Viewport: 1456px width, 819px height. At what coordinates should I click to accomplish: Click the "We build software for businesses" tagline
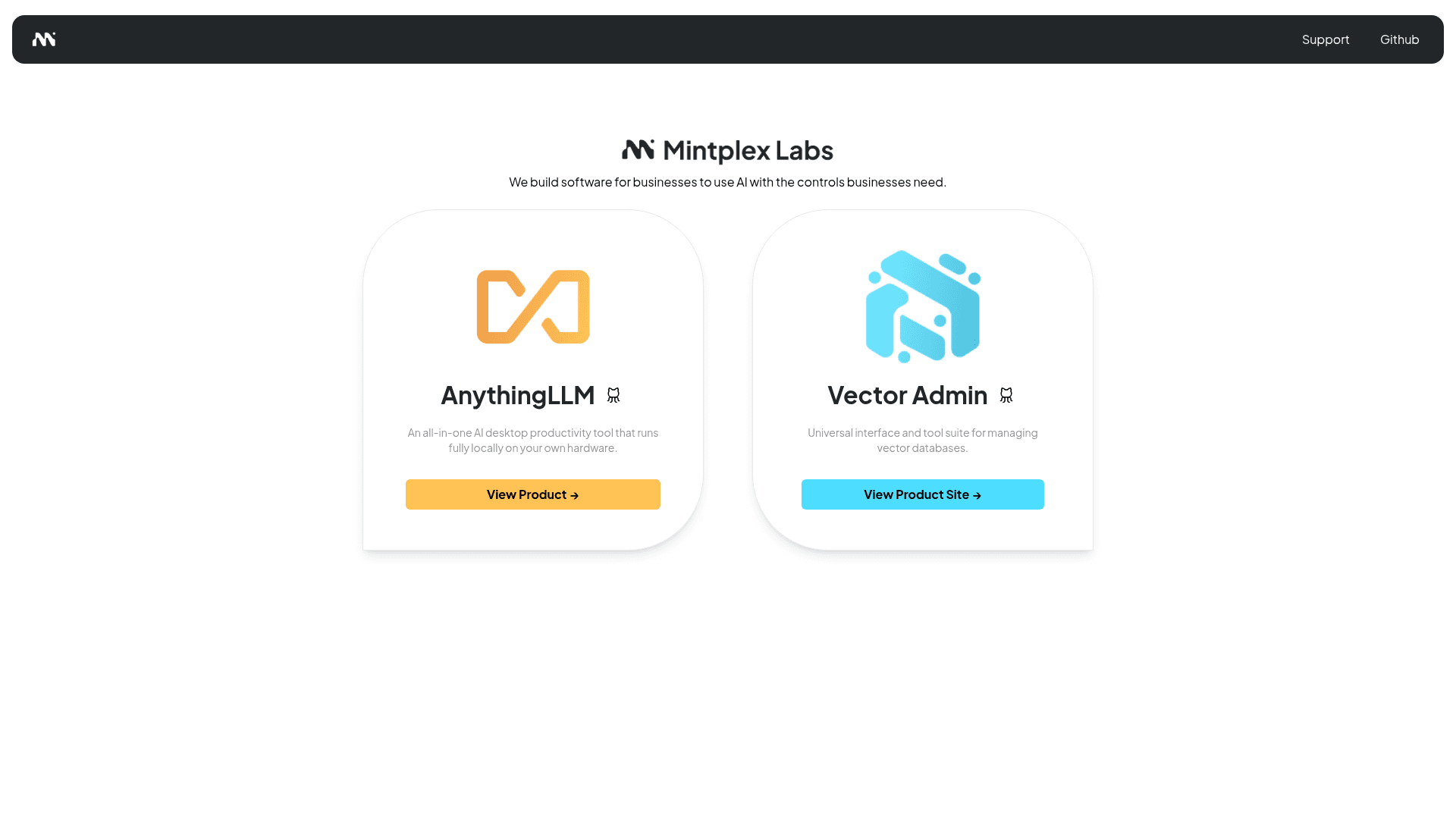click(728, 182)
